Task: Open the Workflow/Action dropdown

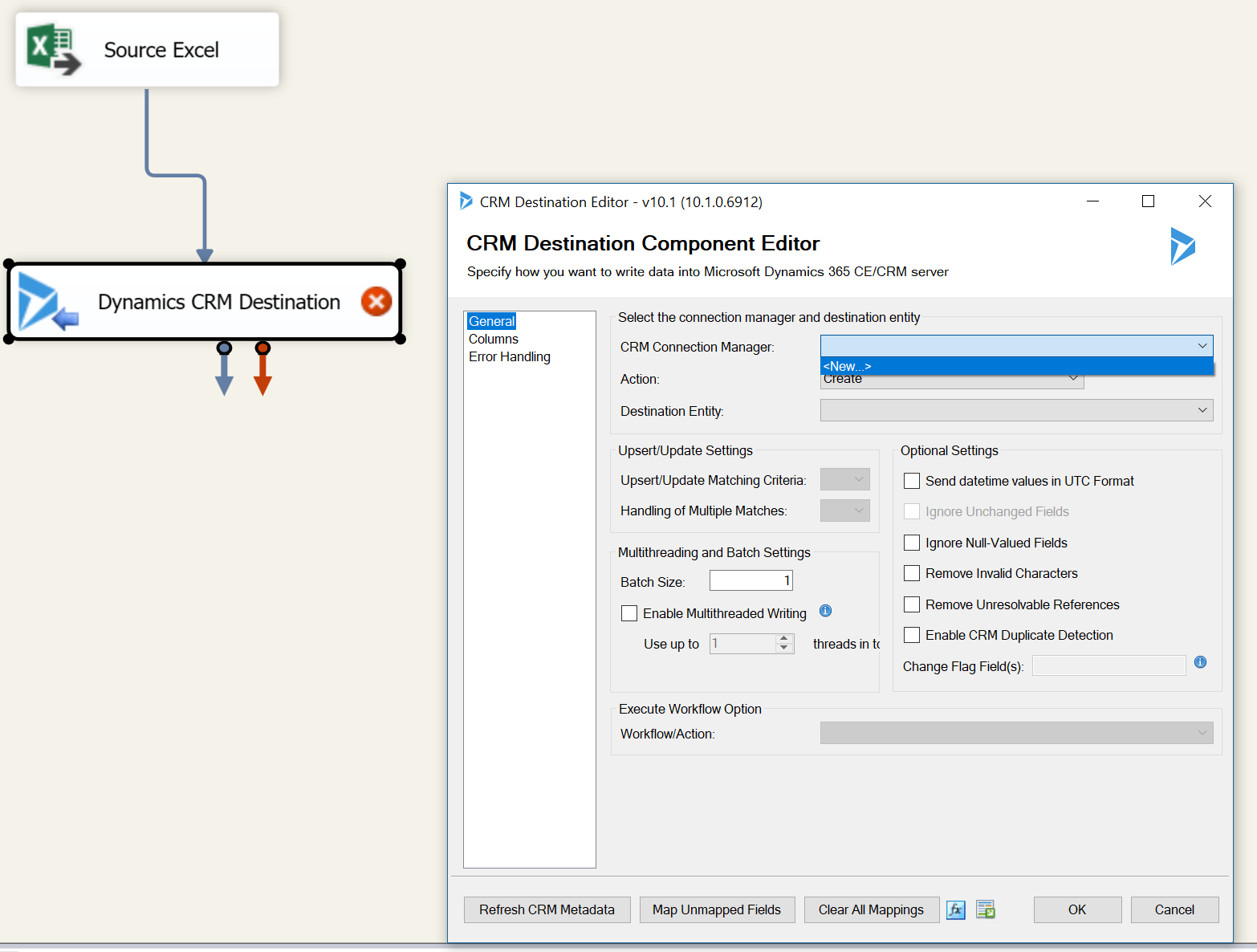Action: [x=1016, y=733]
